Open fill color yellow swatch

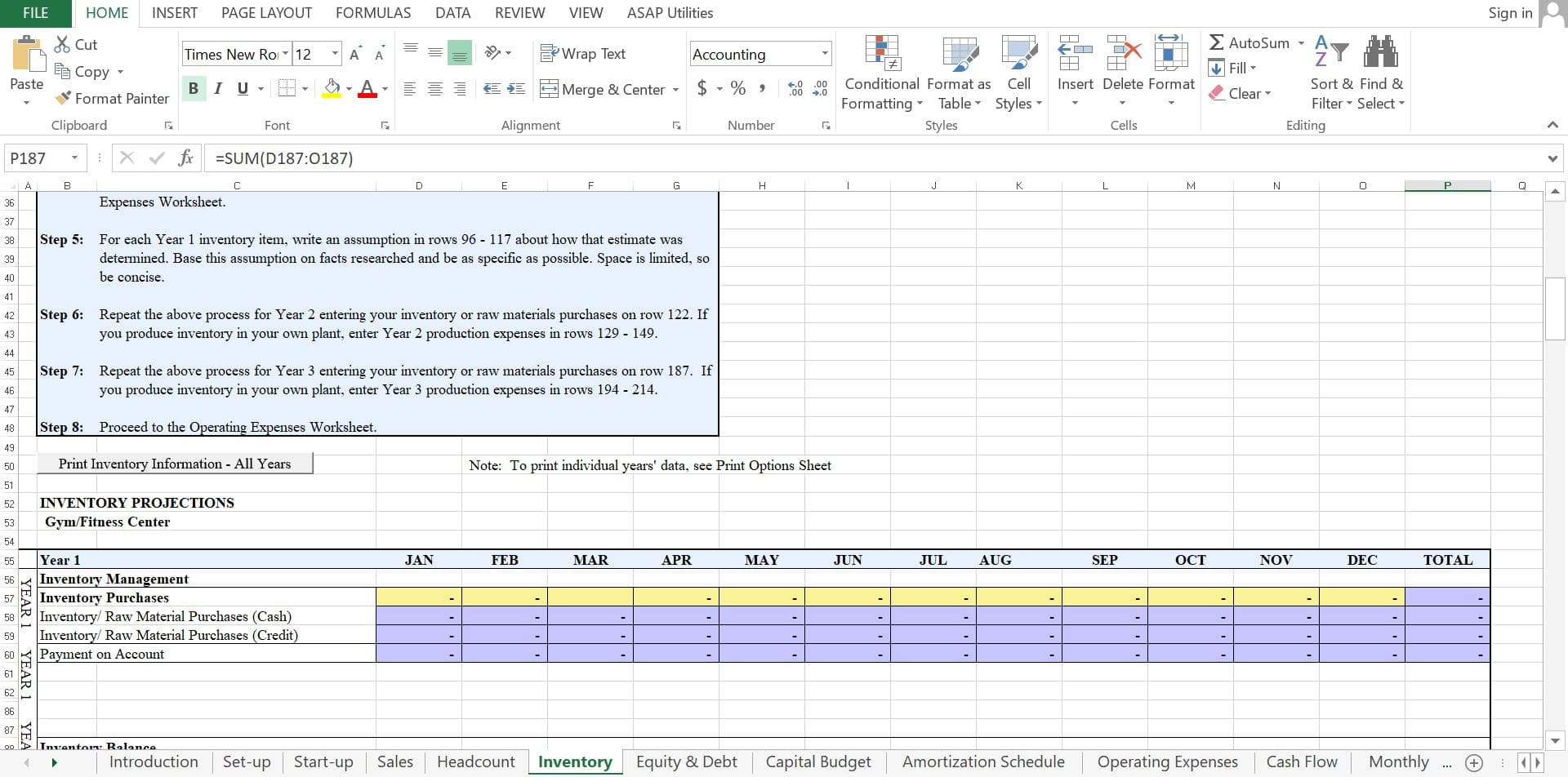click(x=332, y=89)
